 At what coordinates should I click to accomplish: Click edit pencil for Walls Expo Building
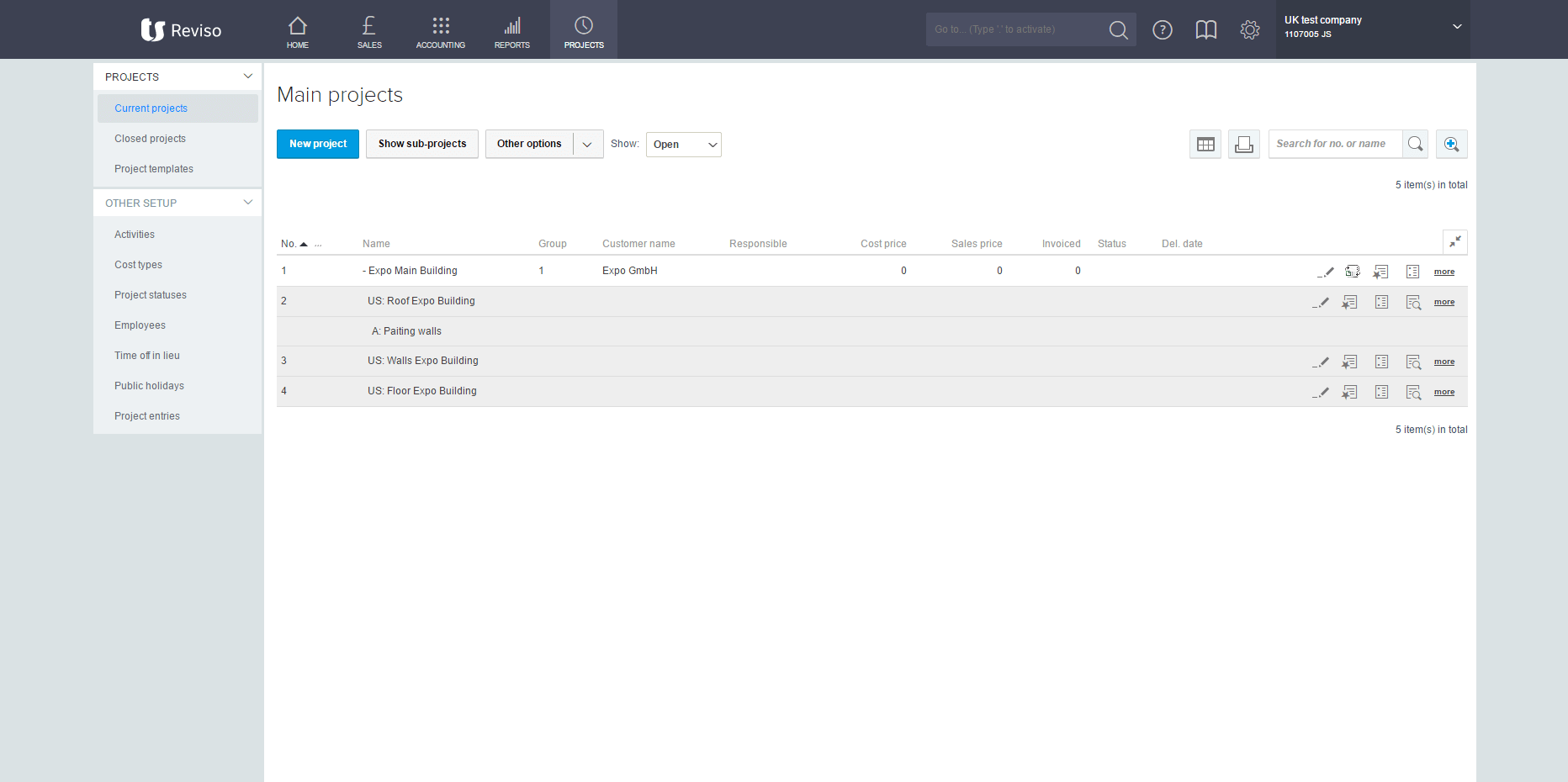click(1321, 362)
